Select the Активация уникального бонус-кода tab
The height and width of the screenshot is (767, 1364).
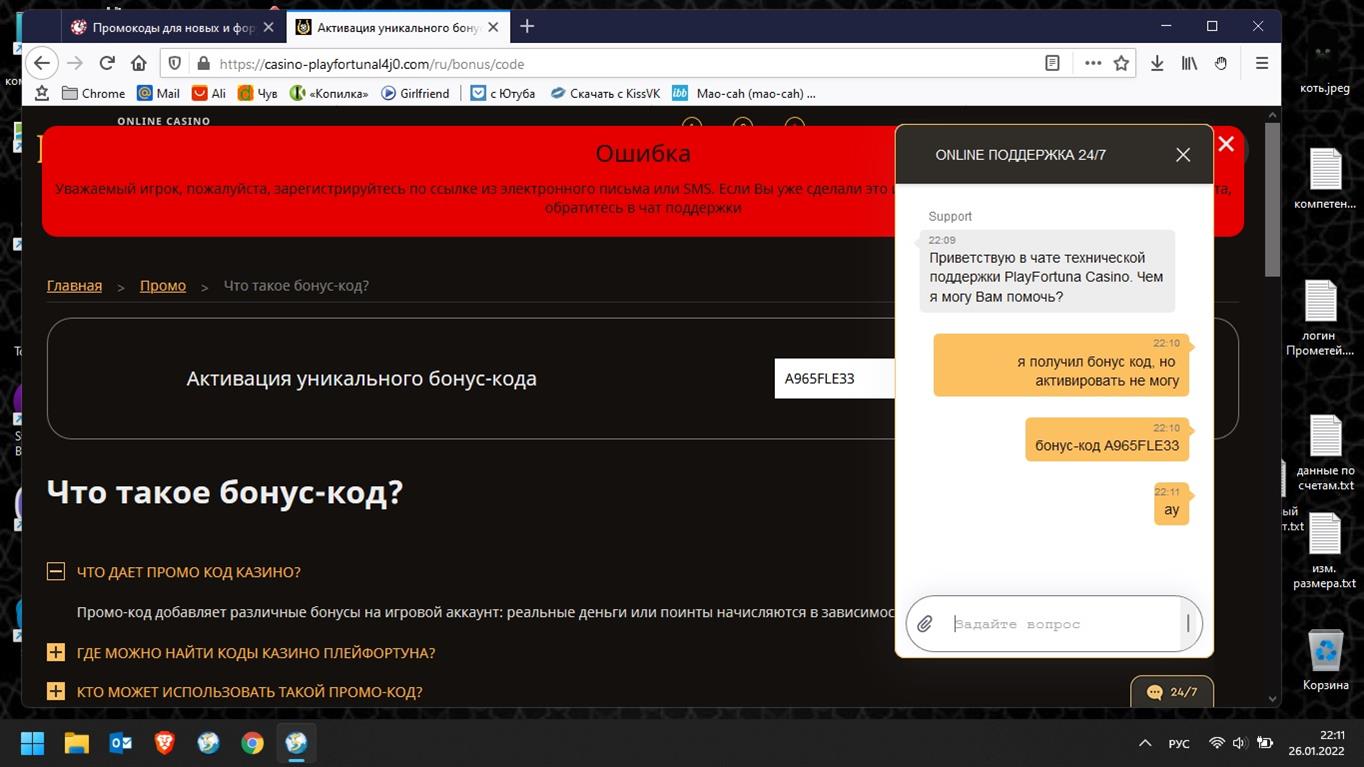coord(398,27)
